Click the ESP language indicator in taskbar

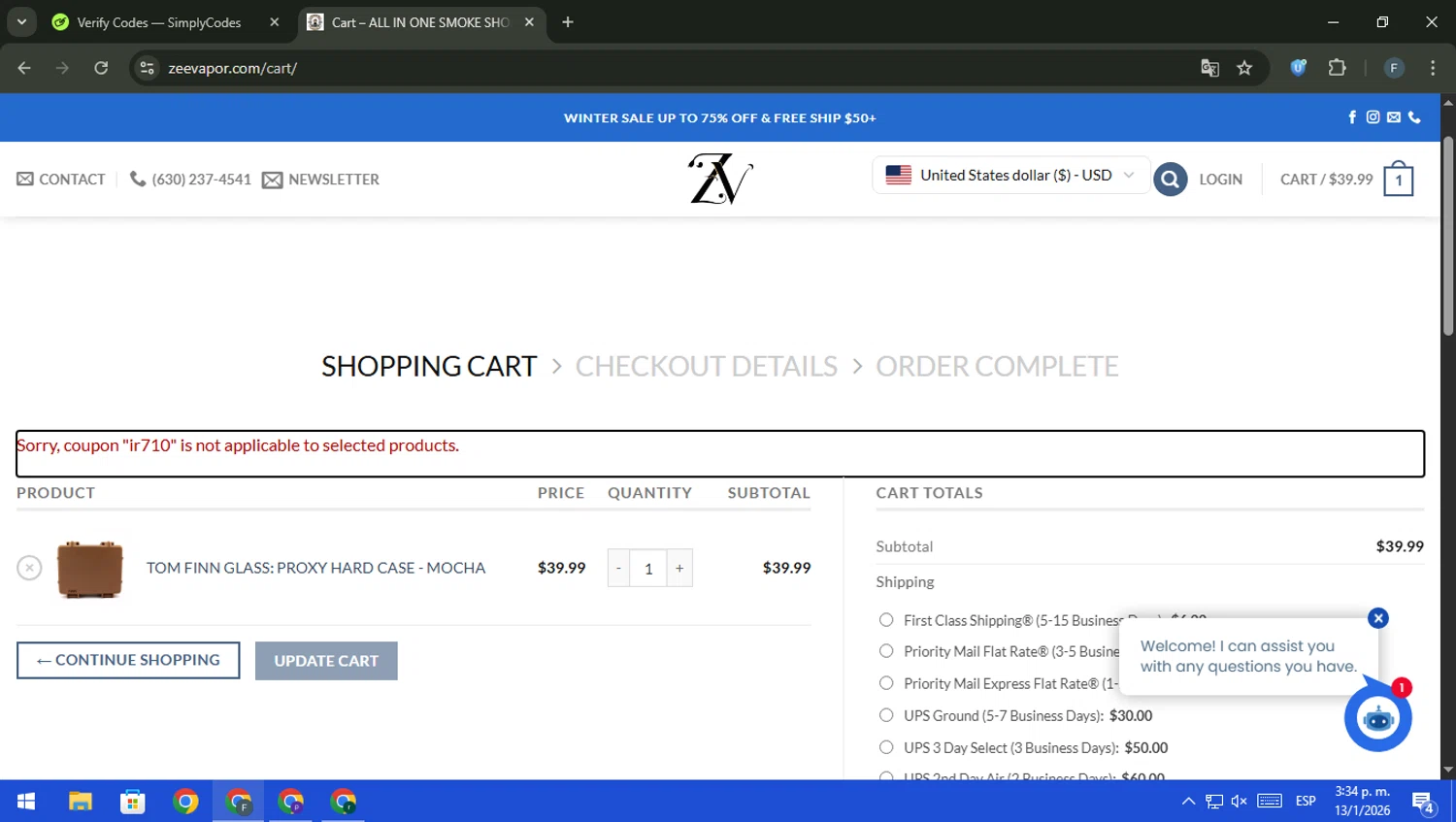[x=1306, y=802]
